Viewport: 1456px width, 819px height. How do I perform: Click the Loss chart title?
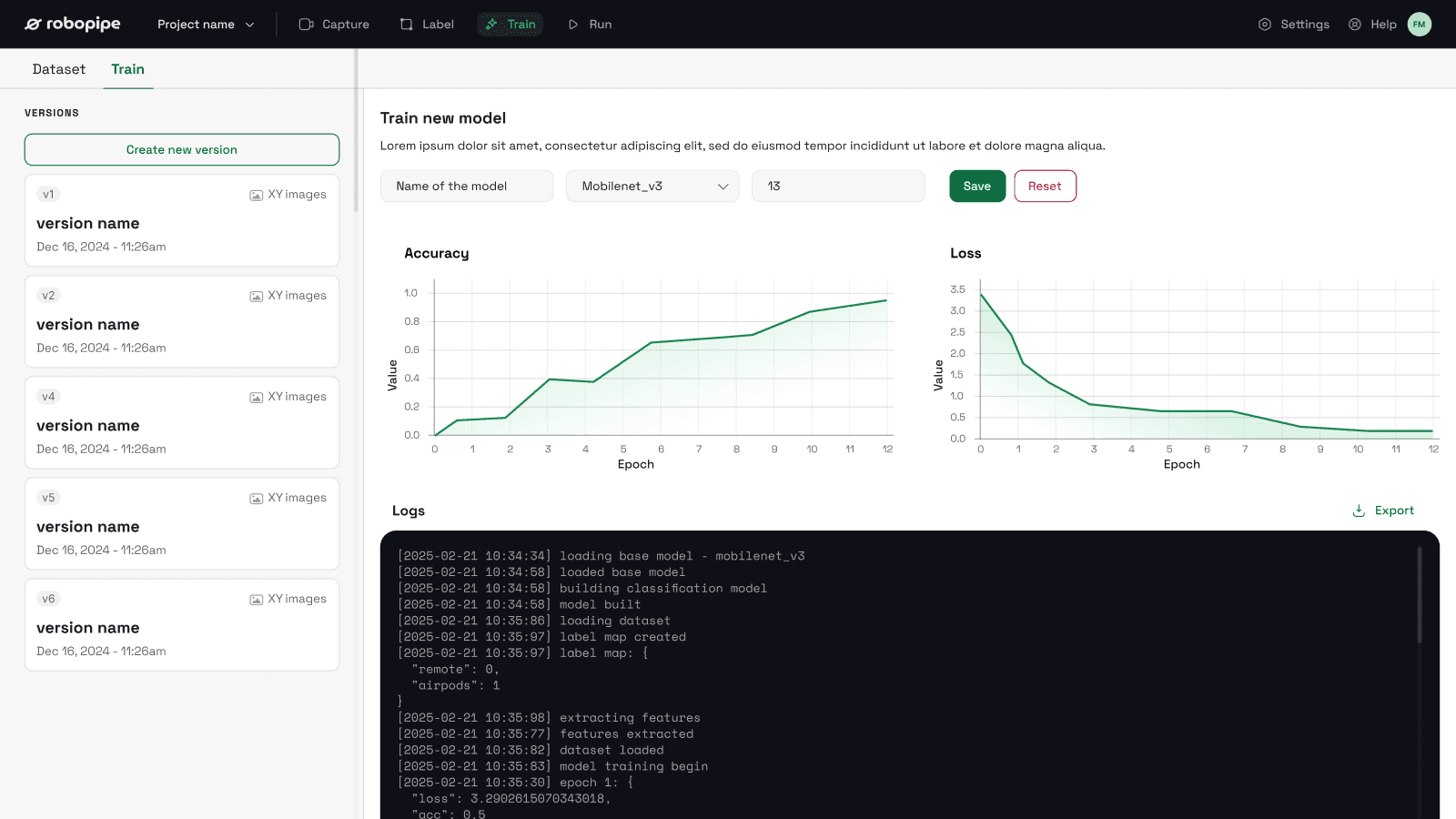tap(966, 253)
